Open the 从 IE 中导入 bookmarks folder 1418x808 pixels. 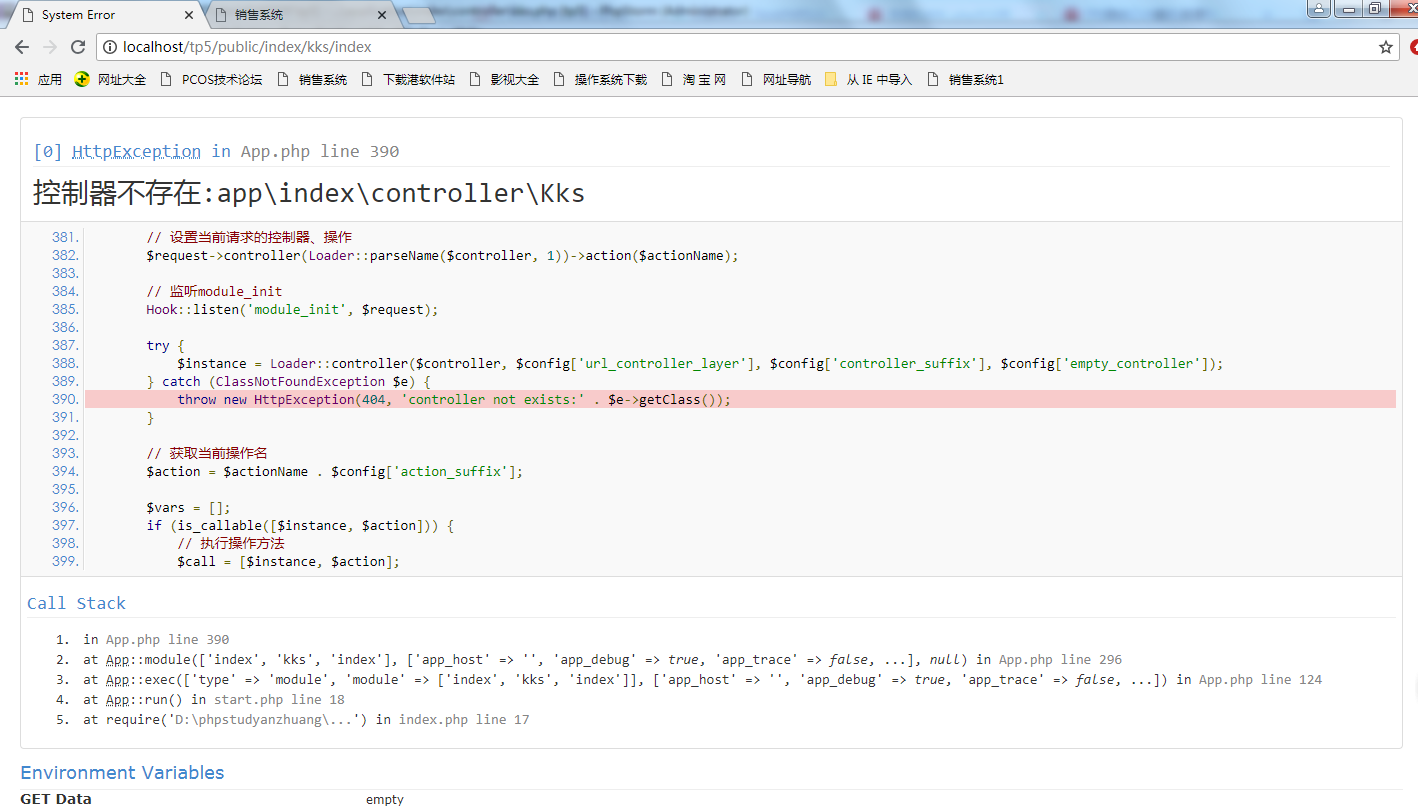point(868,79)
